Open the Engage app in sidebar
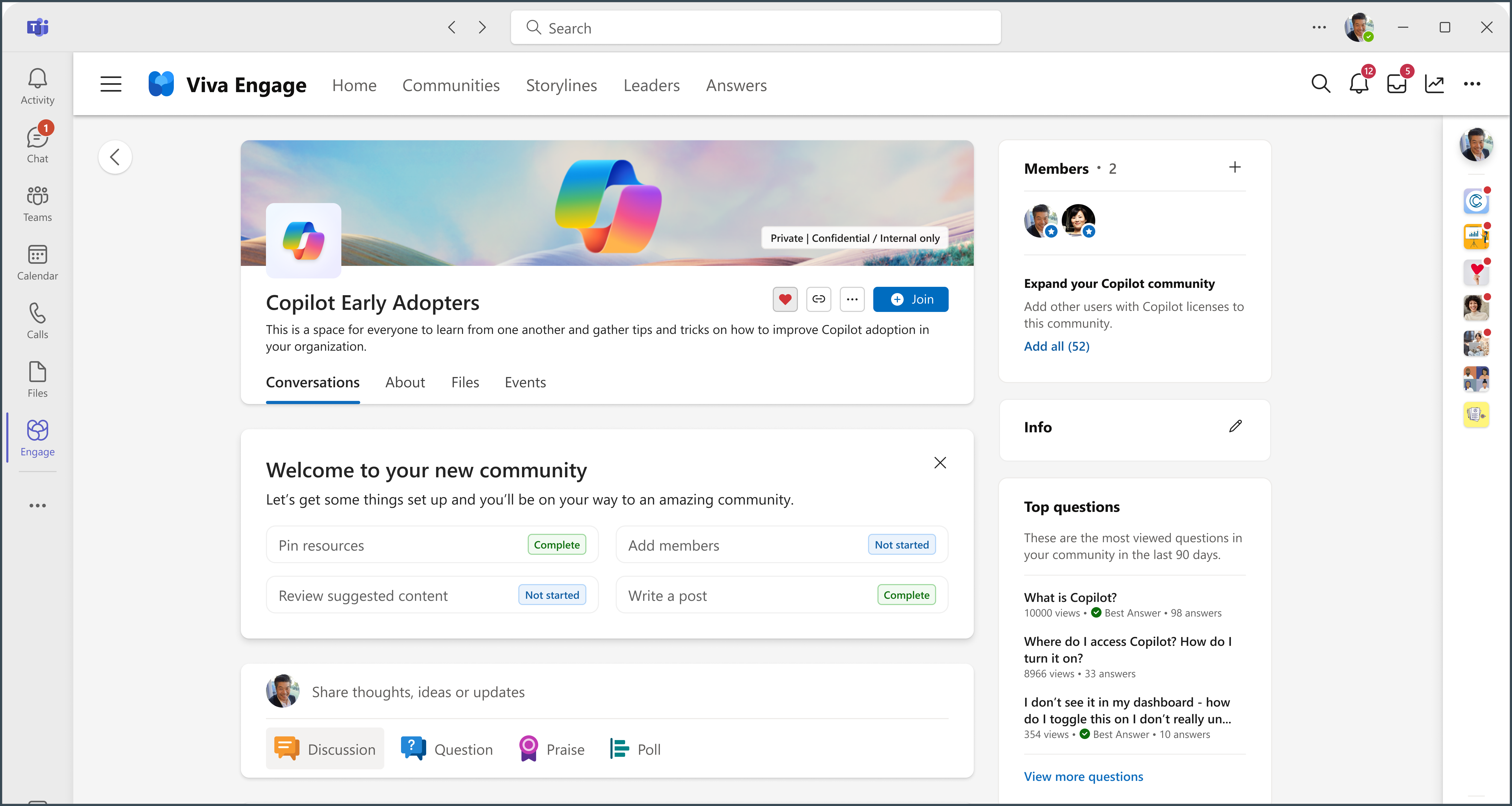1512x806 pixels. click(37, 437)
